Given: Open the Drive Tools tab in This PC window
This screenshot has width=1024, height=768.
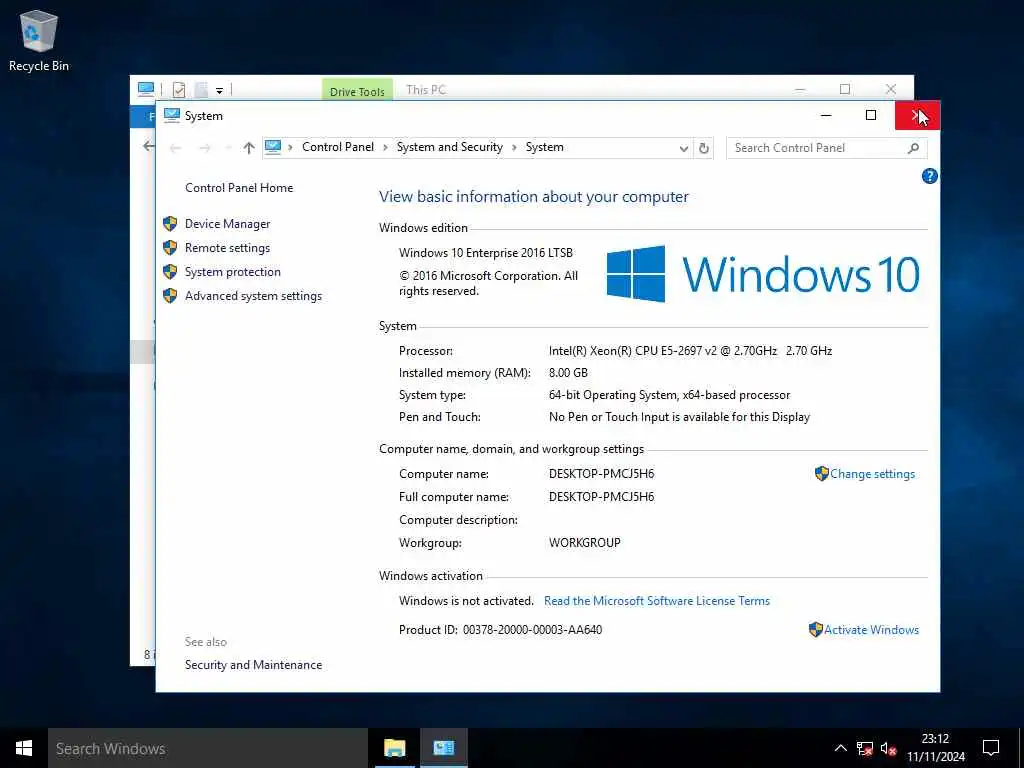Looking at the screenshot, I should [x=357, y=90].
